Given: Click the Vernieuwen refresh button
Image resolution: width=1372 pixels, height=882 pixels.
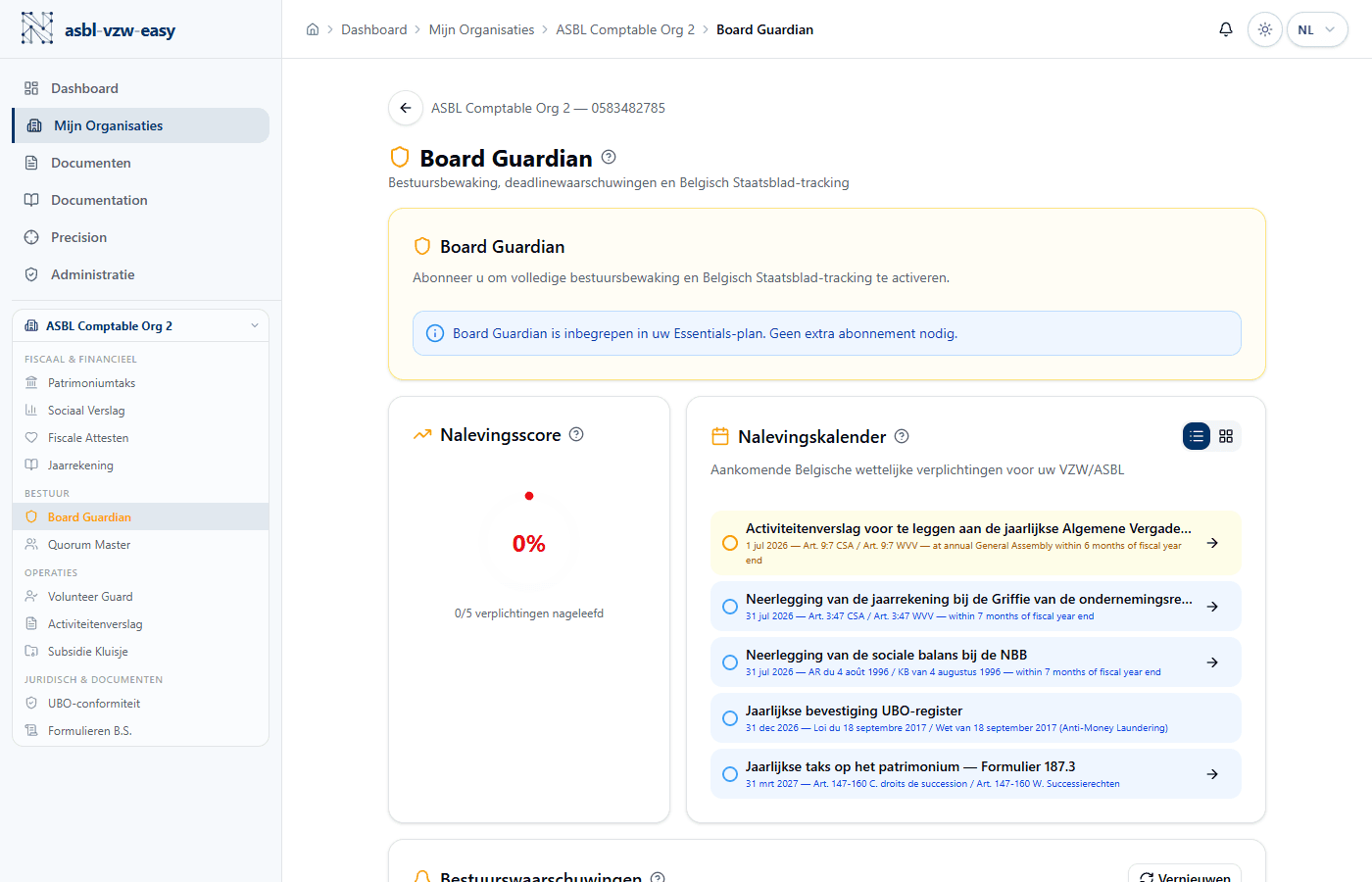Looking at the screenshot, I should (x=1185, y=876).
